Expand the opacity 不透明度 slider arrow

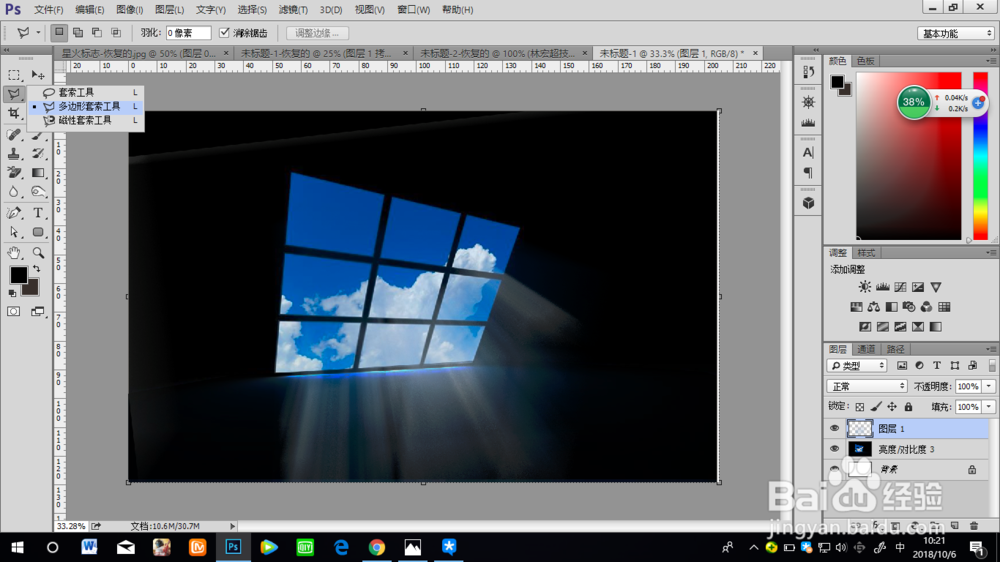coord(989,387)
